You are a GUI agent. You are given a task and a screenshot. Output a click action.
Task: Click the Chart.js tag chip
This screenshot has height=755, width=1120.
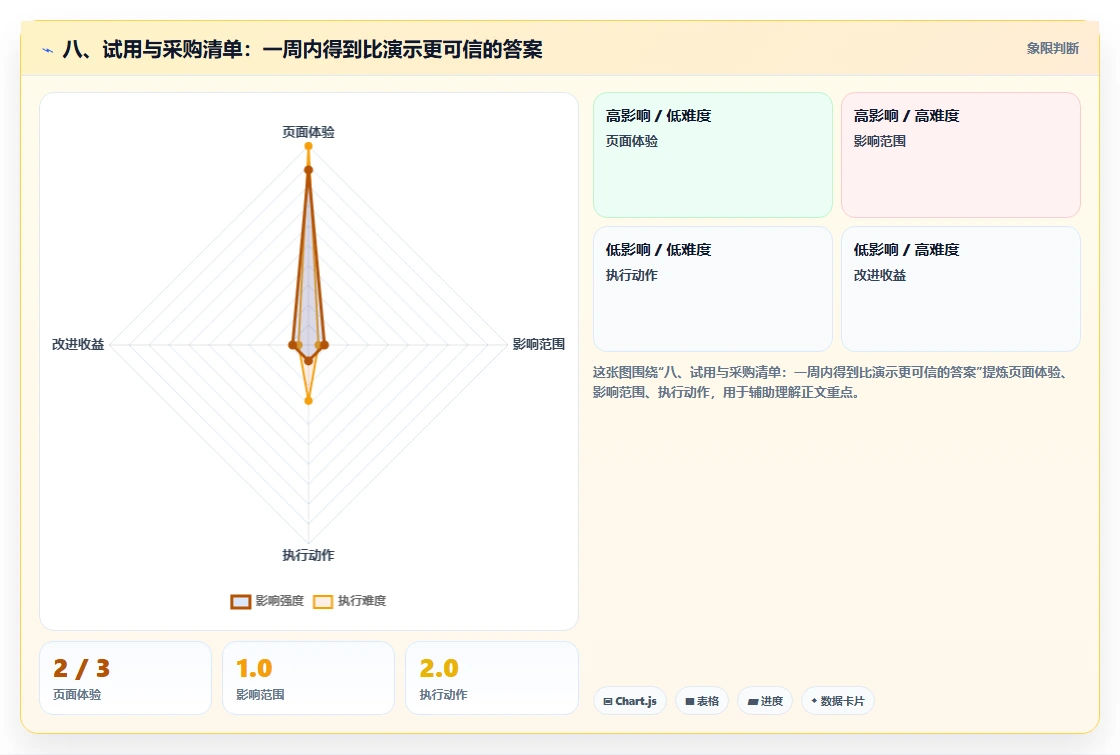tap(630, 701)
